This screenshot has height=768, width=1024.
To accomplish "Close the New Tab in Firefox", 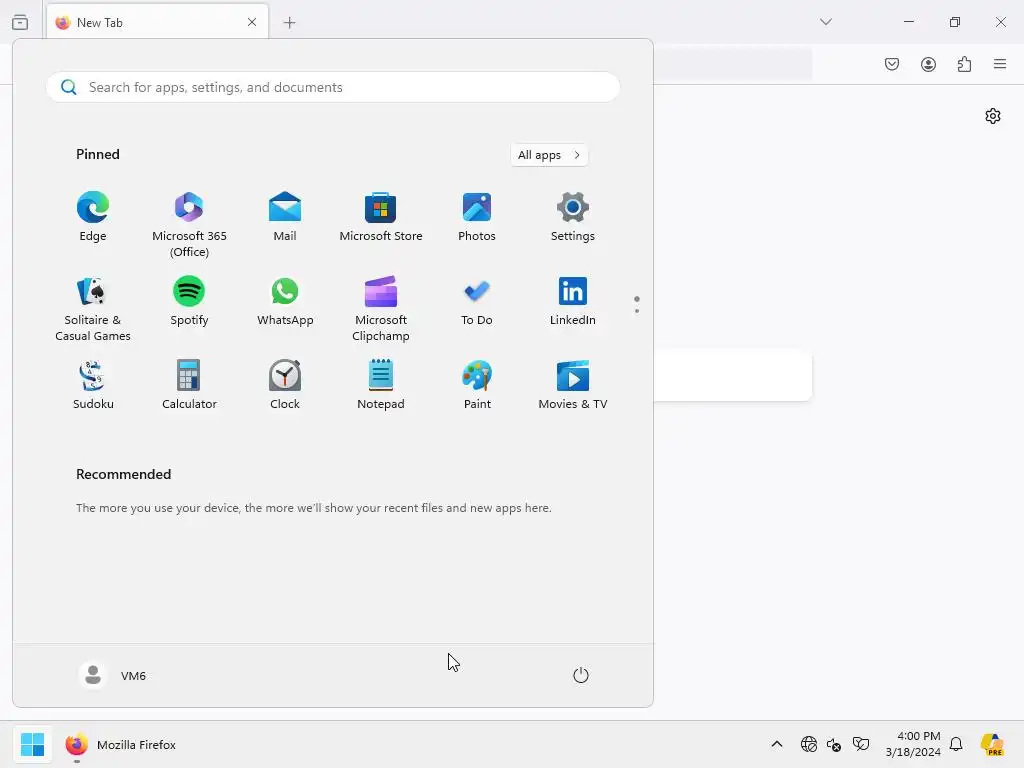I will (x=252, y=22).
